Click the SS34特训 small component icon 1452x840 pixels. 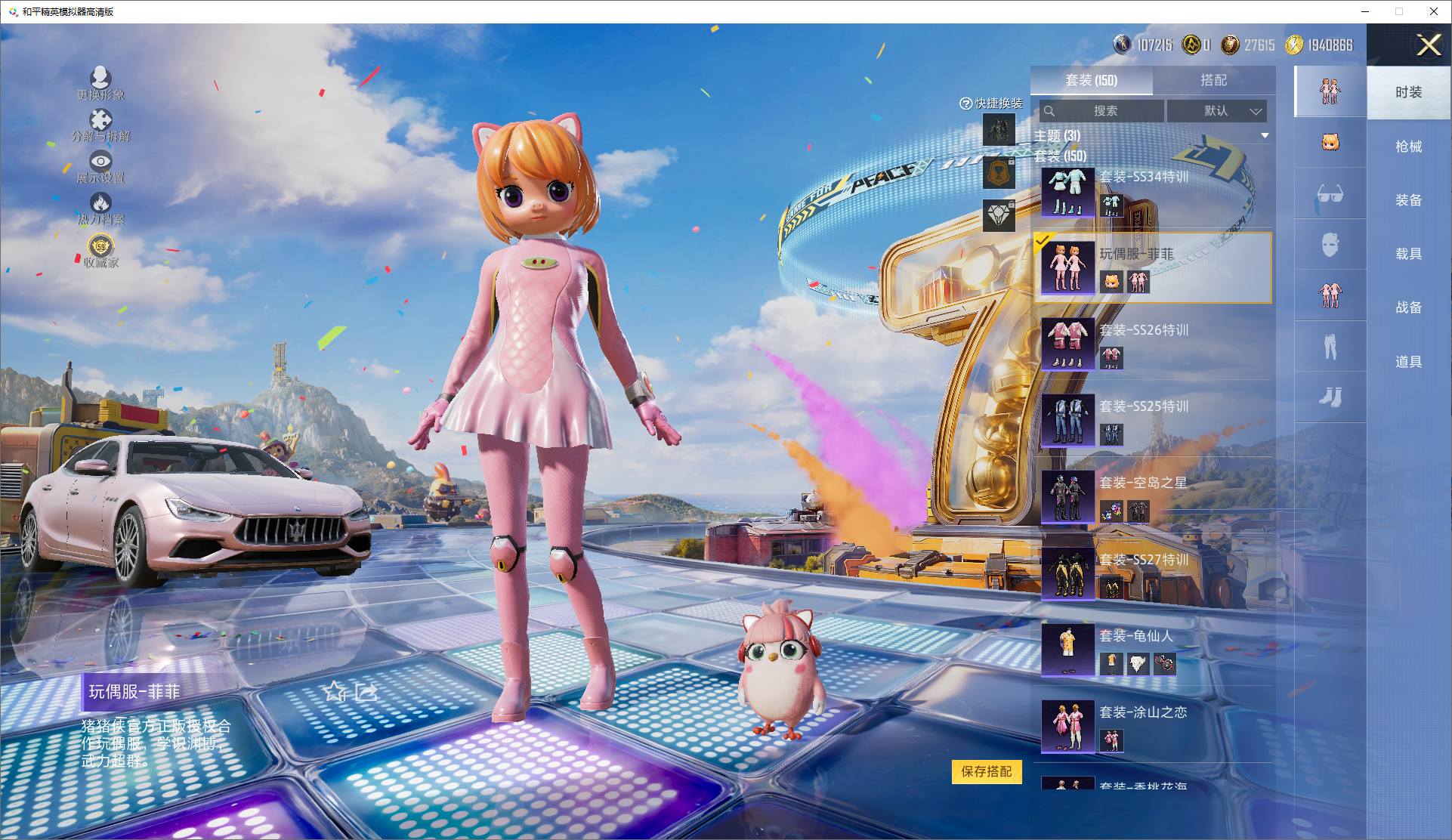[x=1111, y=205]
